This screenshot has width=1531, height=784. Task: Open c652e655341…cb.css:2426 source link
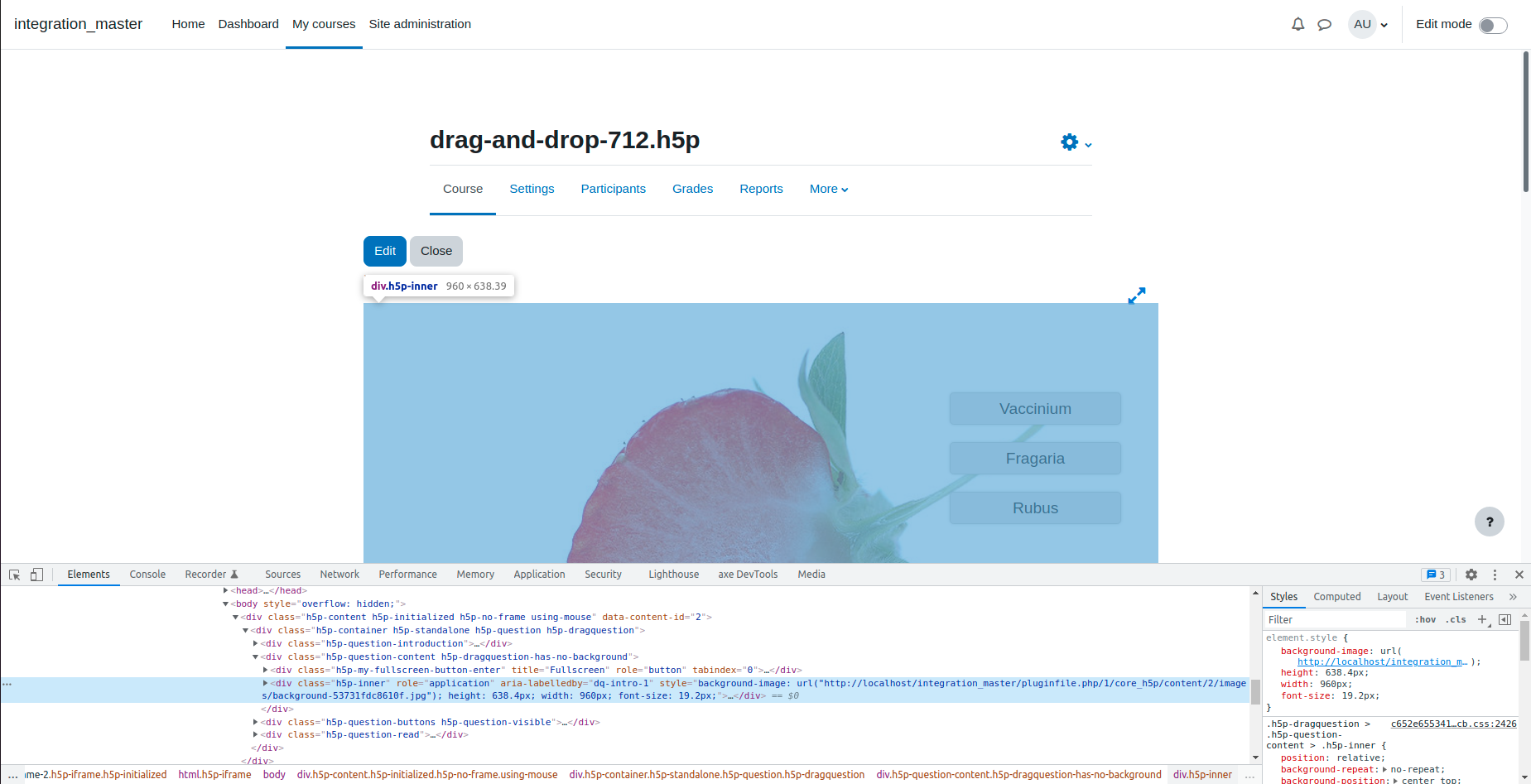(x=1453, y=724)
